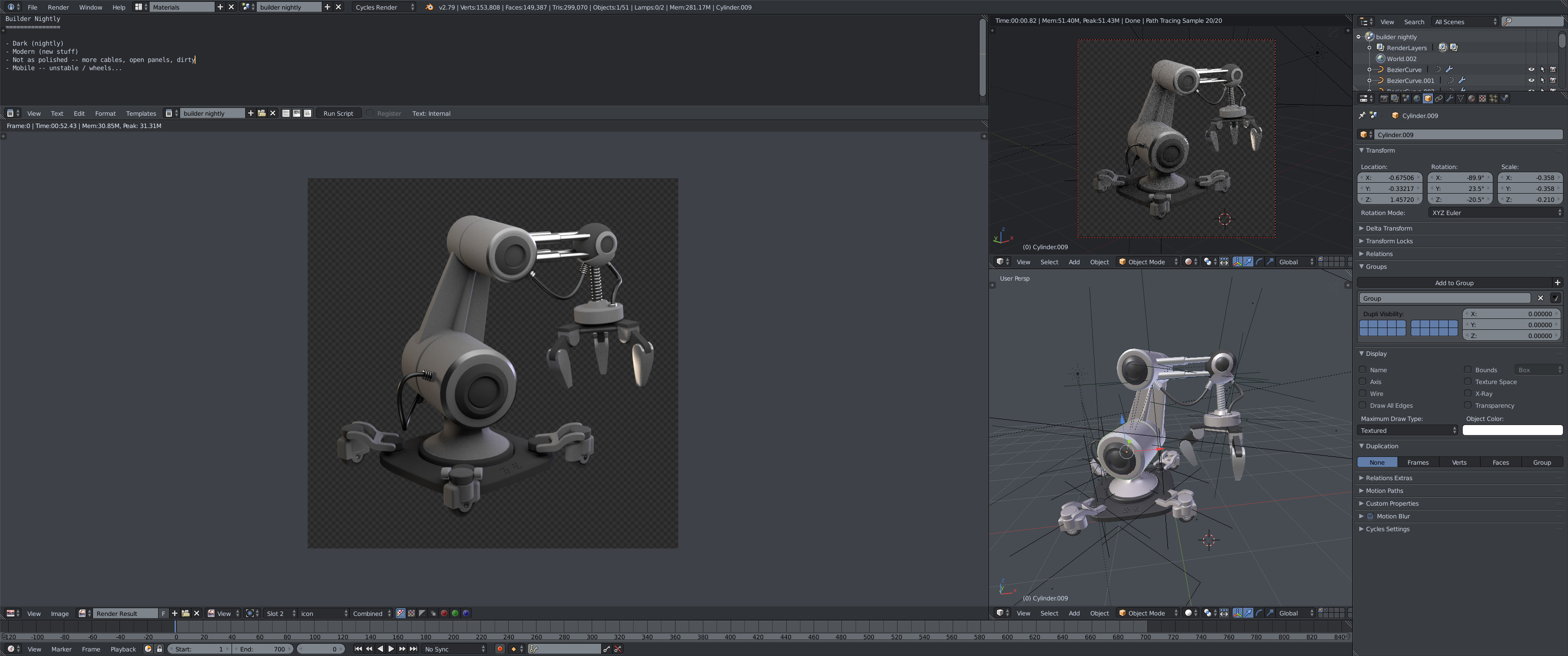Screen dimensions: 1568x656
Task: Toggle the X-Ray checkbox
Action: point(1468,394)
